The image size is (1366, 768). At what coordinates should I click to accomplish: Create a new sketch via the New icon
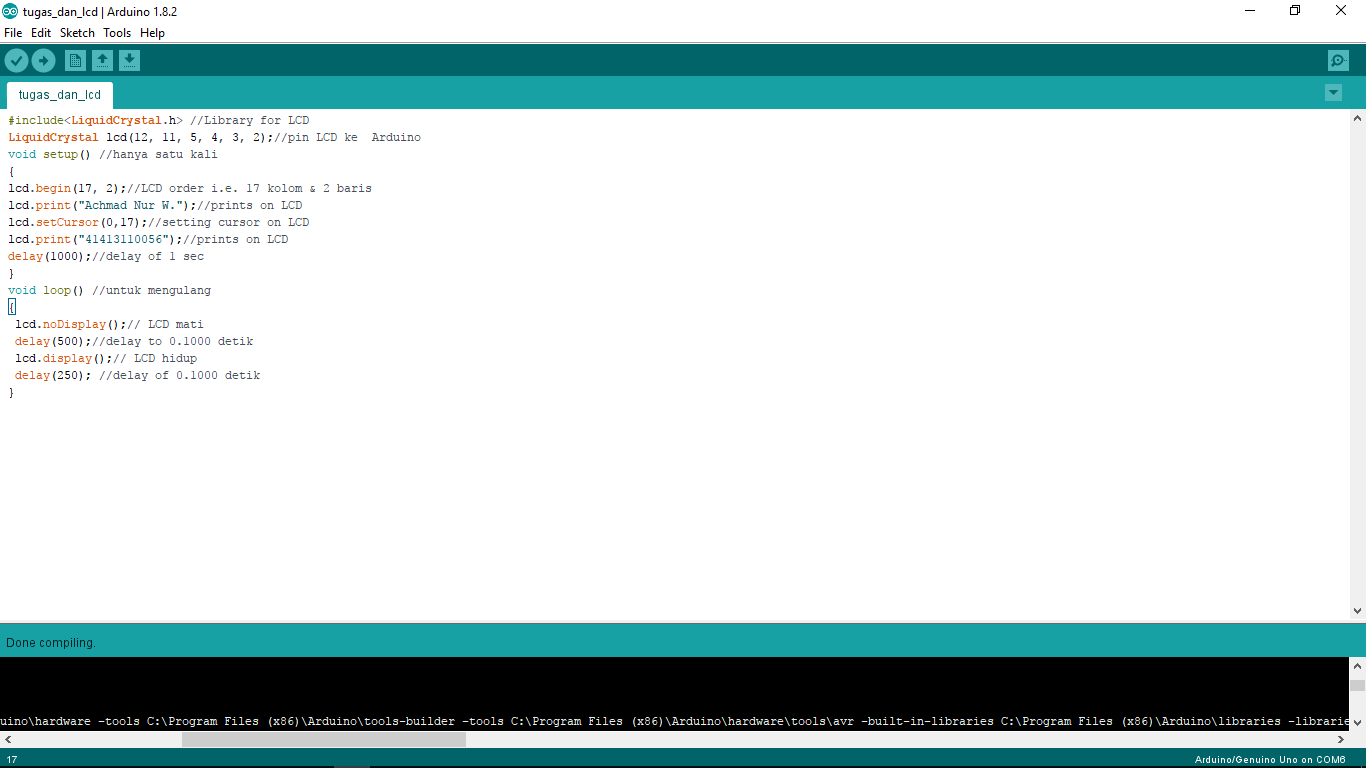(x=75, y=60)
